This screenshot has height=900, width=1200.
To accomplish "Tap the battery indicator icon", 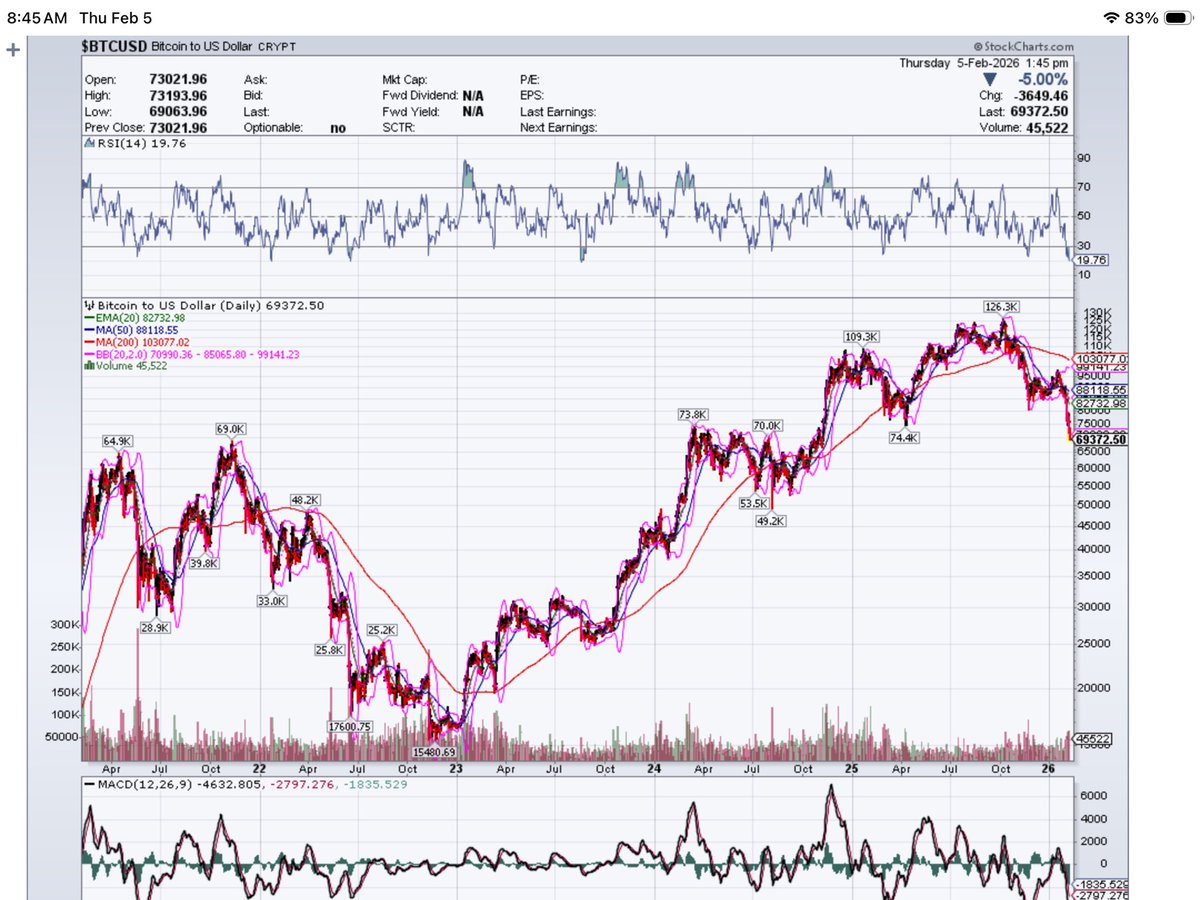I will (1179, 18).
